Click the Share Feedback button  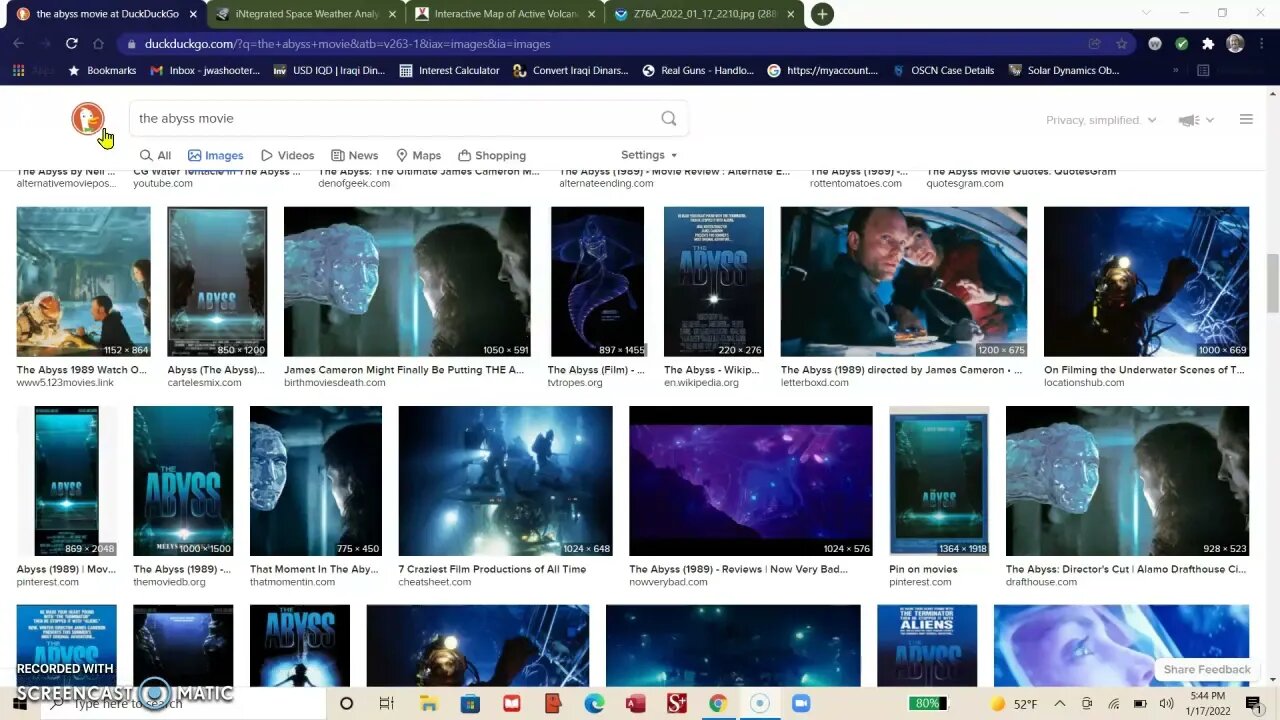pyautogui.click(x=1207, y=669)
